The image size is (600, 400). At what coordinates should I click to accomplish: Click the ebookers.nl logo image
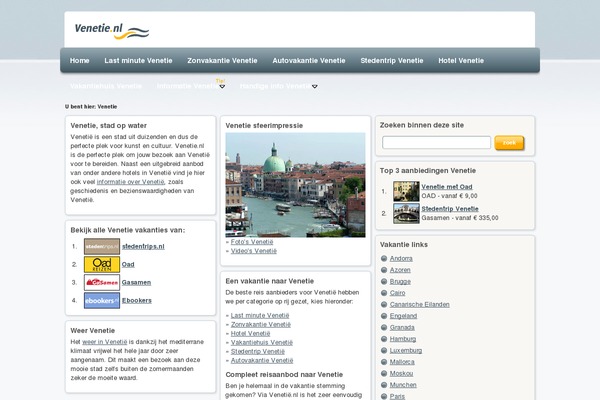[102, 300]
